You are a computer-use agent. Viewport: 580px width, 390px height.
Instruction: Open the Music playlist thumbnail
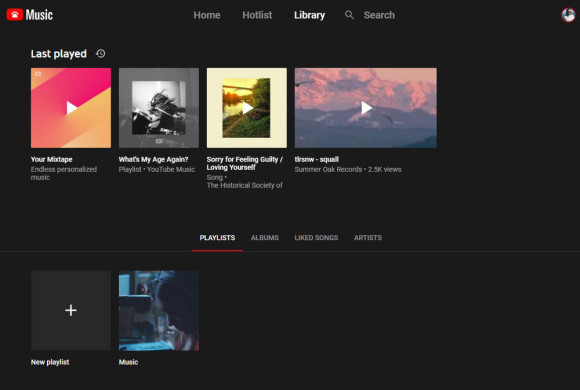tap(159, 310)
